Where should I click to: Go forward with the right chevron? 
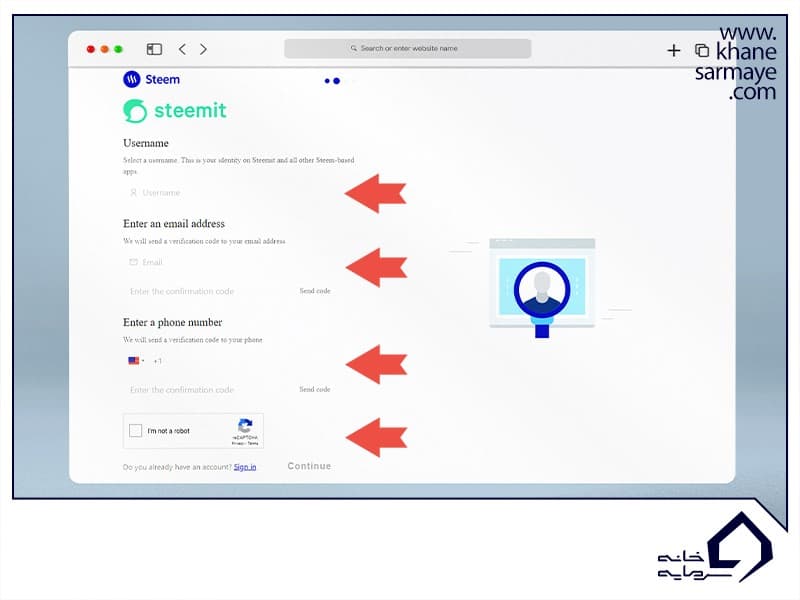coord(203,49)
